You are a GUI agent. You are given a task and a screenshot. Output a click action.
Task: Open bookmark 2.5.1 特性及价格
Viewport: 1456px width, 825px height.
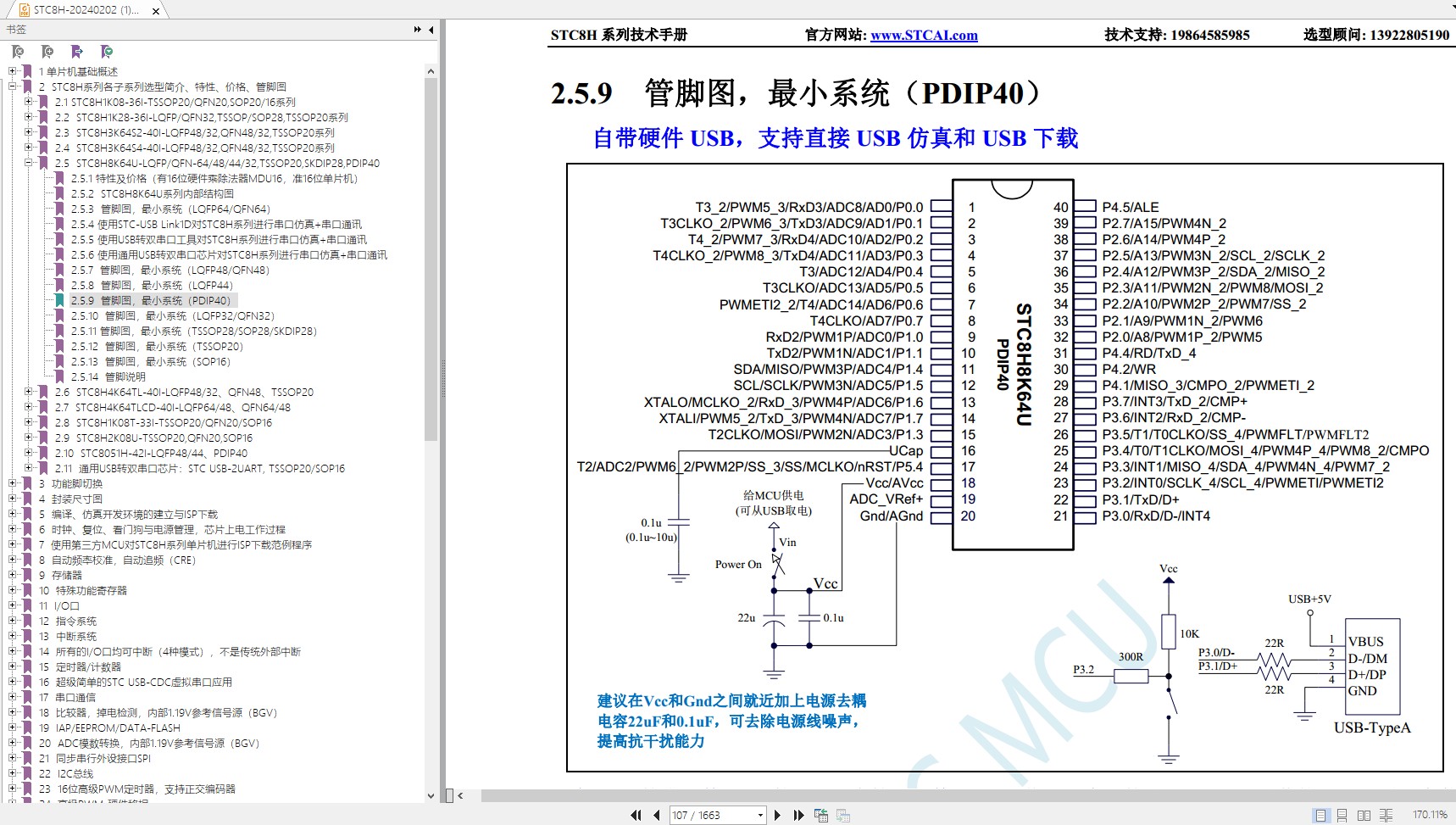click(x=214, y=178)
